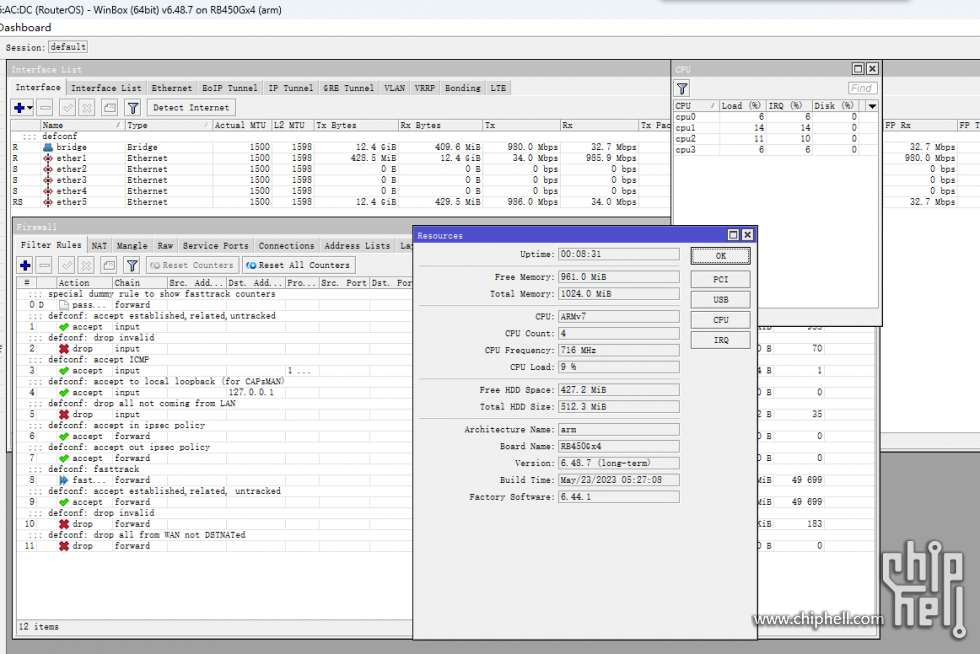Click the passthrough icon of firewall rule 0
Viewport: 980px width, 654px height.
[64, 305]
